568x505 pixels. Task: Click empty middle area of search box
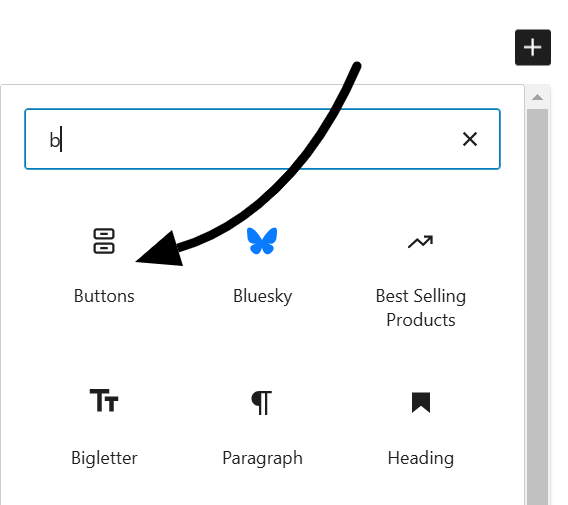(x=254, y=139)
